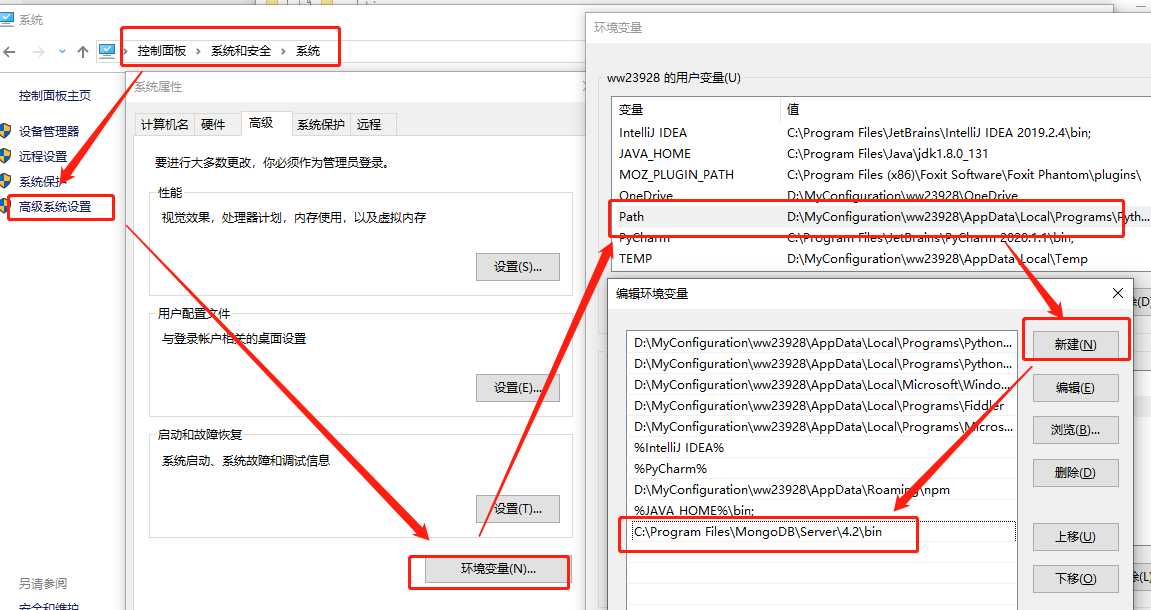Viewport: 1151px width, 610px height.
Task: Click 设置(E) user profiles button
Action: [518, 388]
